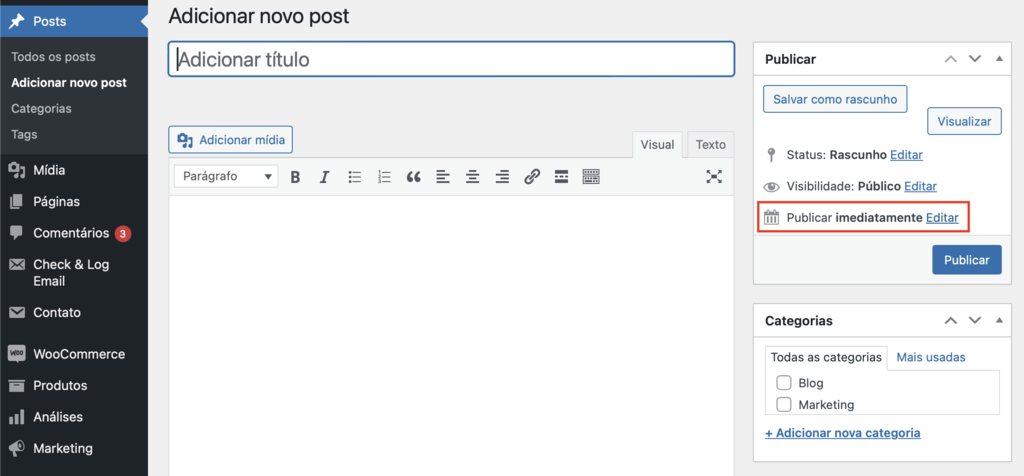1024x476 pixels.
Task: Click the Mídia sidebar icon
Action: (x=16, y=170)
